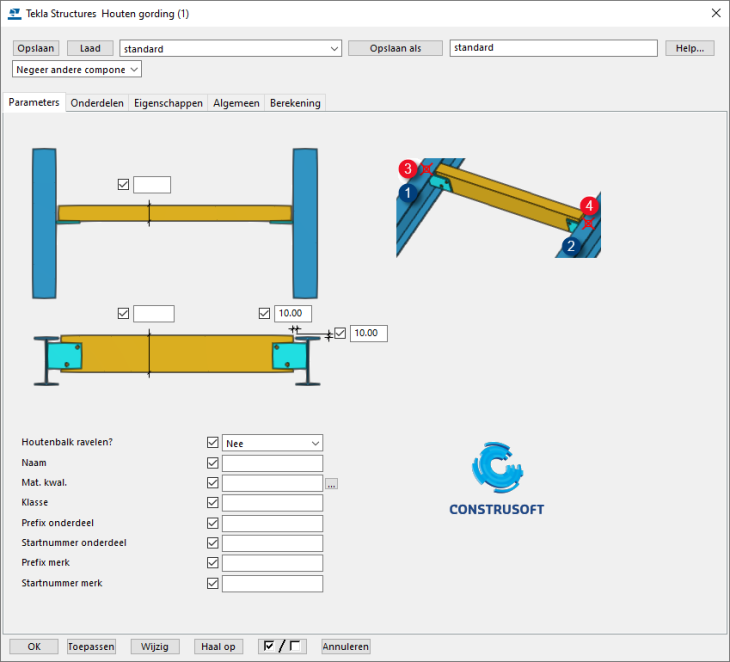This screenshot has height=662, width=730.
Task: Toggle the Prefix merk checkbox
Action: click(212, 563)
